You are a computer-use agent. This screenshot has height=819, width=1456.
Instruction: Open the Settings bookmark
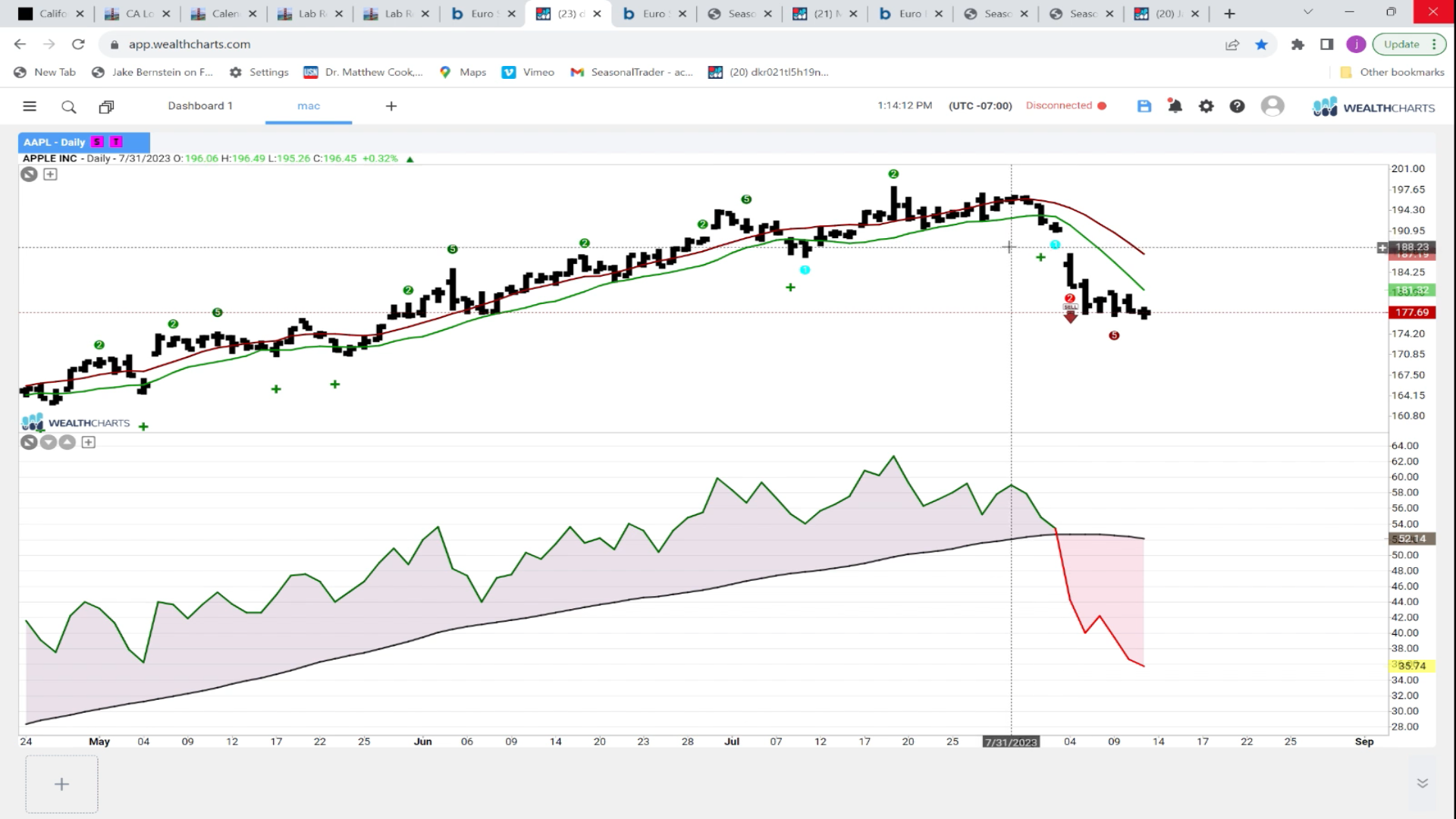click(x=259, y=72)
